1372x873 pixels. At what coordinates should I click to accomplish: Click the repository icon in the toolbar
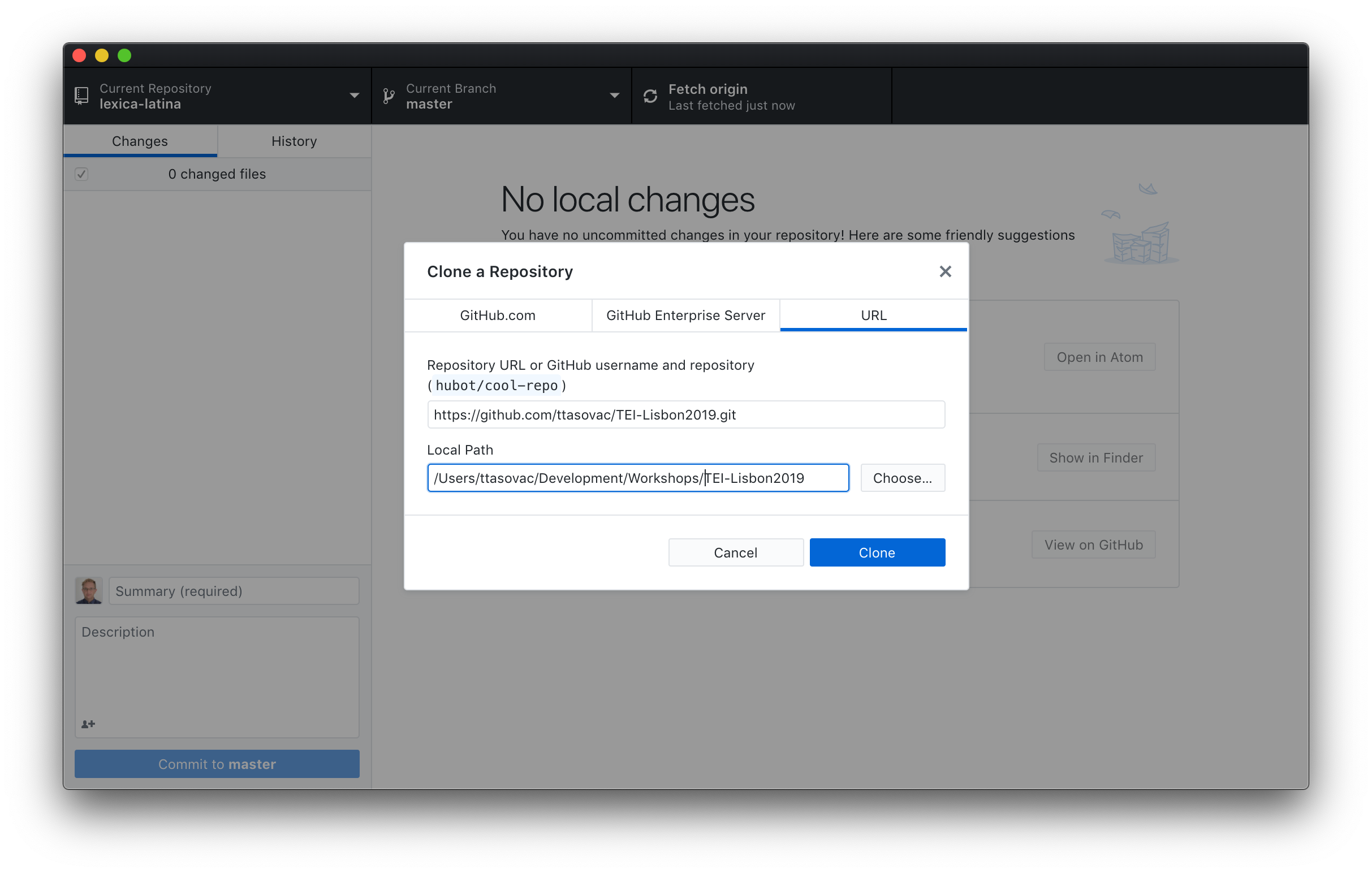click(x=81, y=96)
